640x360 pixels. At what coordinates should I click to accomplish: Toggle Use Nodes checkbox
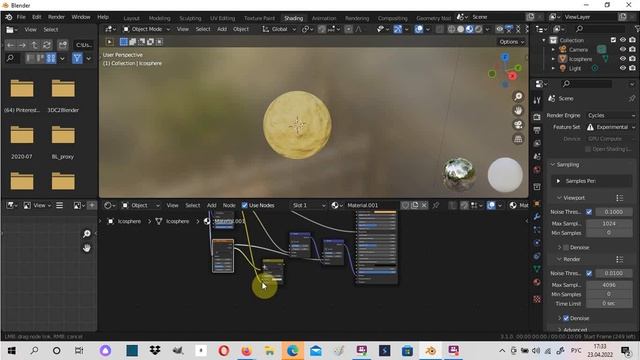point(244,205)
